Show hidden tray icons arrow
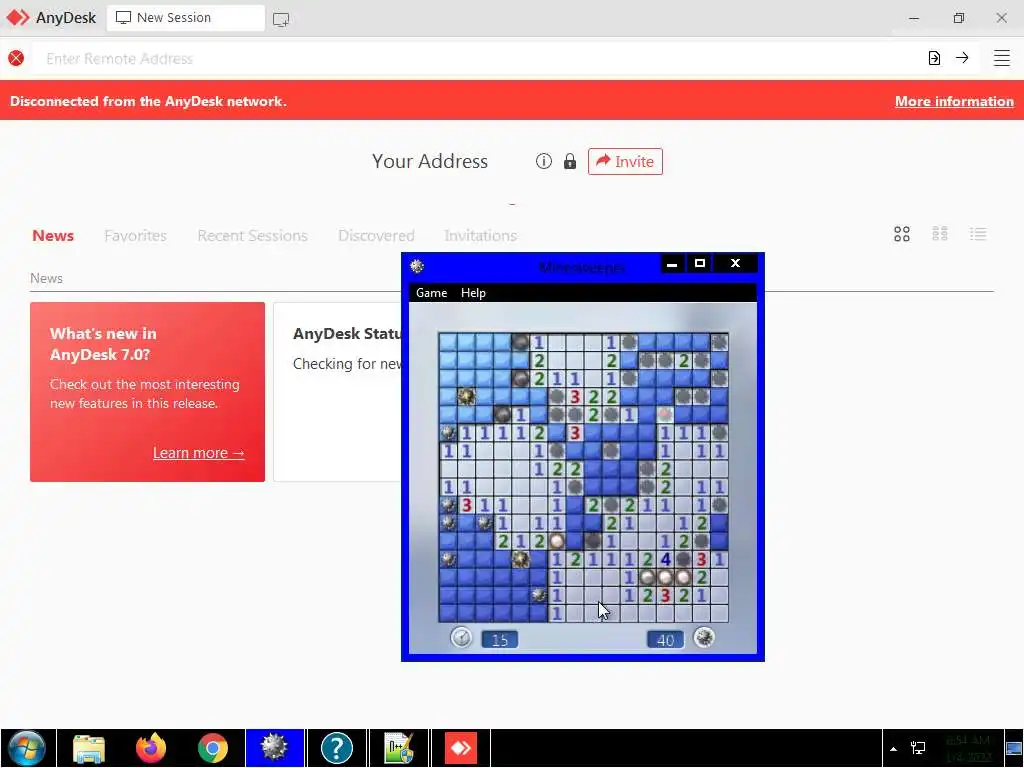Screen dimensions: 1024x768 [893, 748]
